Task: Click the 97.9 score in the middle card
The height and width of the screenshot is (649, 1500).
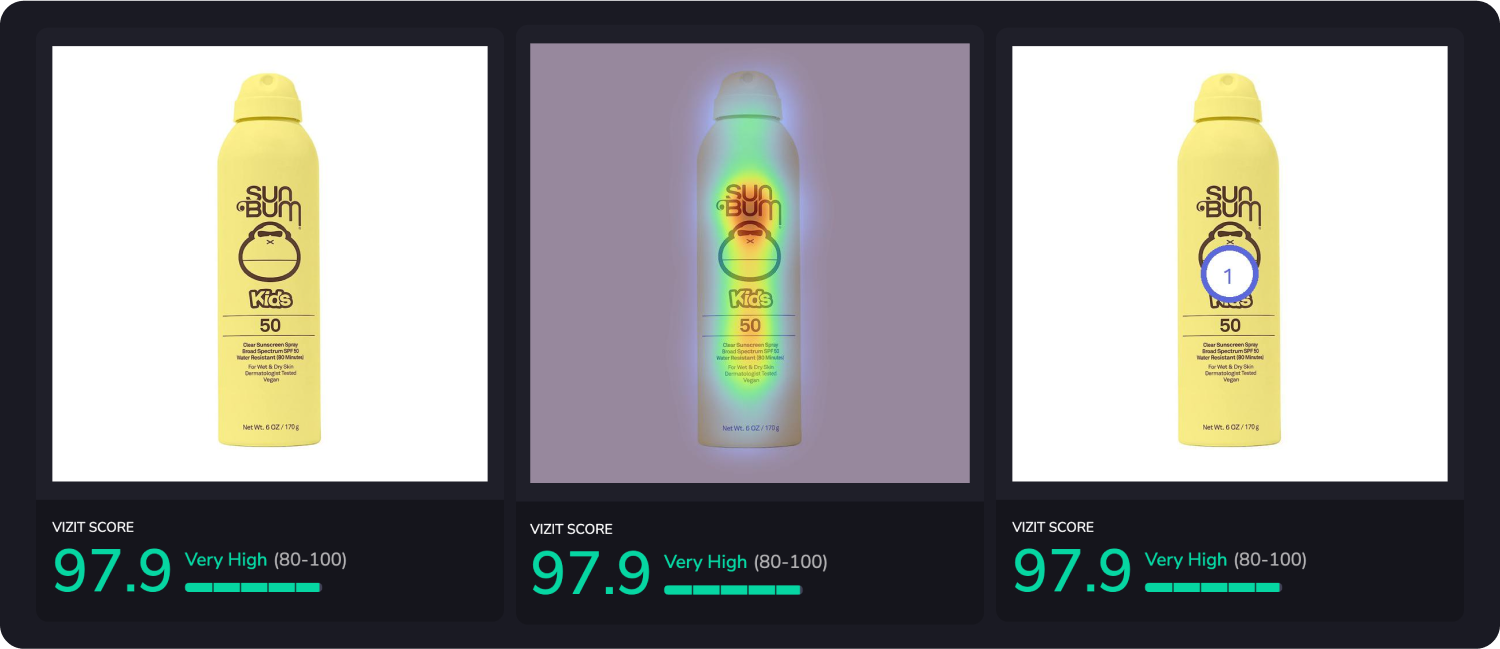Action: 590,573
